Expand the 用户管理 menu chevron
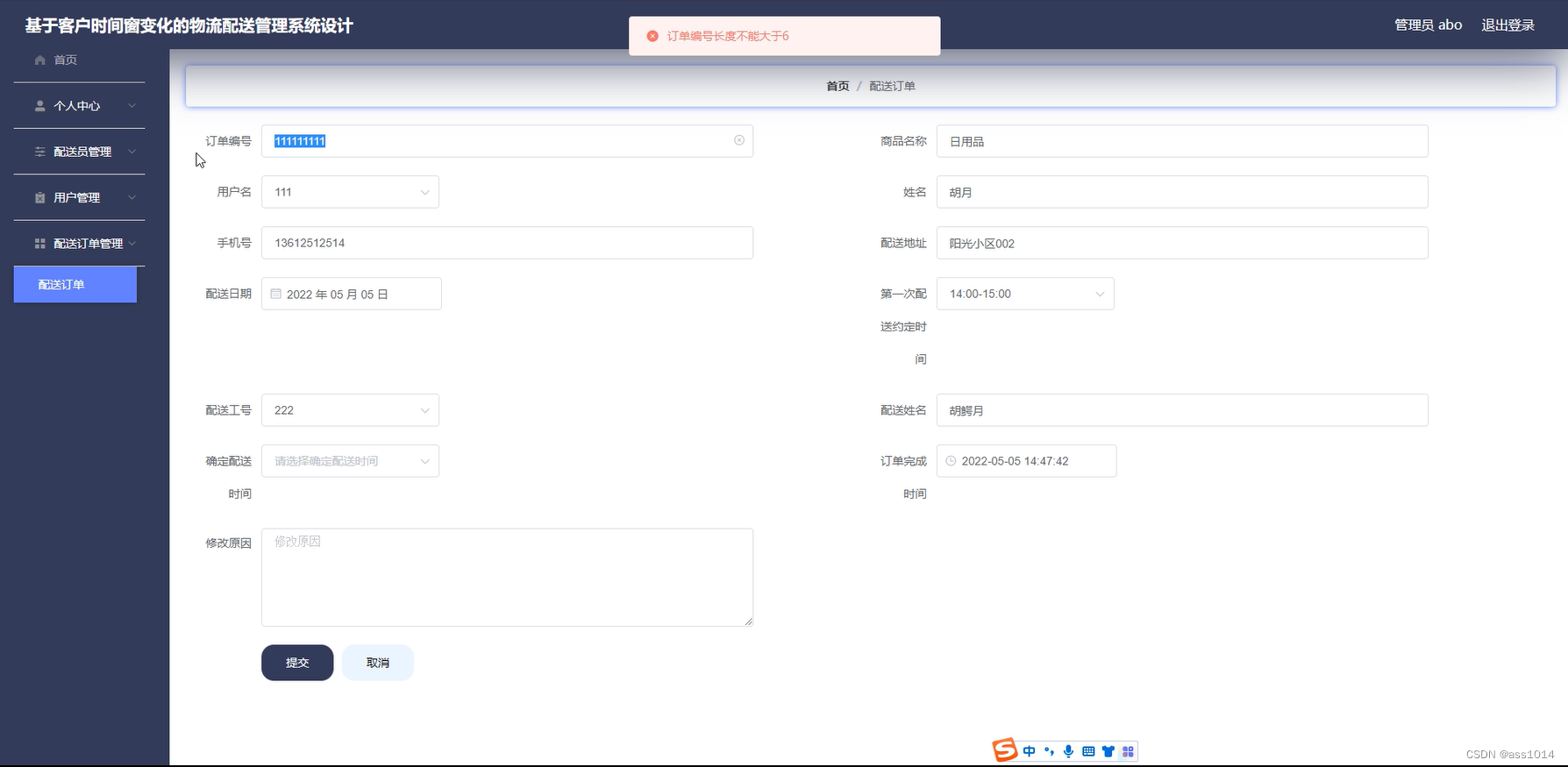This screenshot has height=767, width=1568. click(x=132, y=198)
